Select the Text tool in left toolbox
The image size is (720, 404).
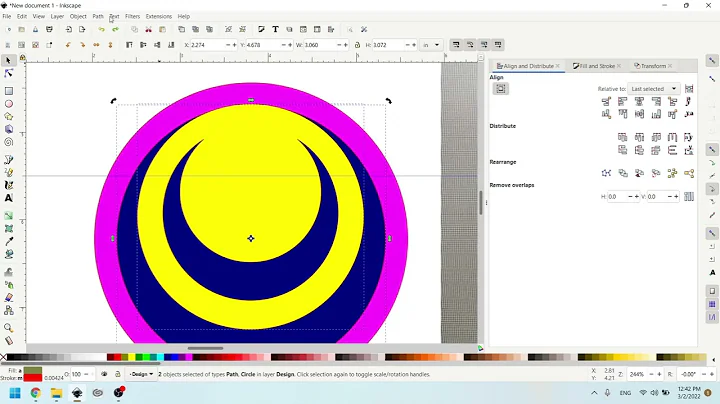pos(8,198)
